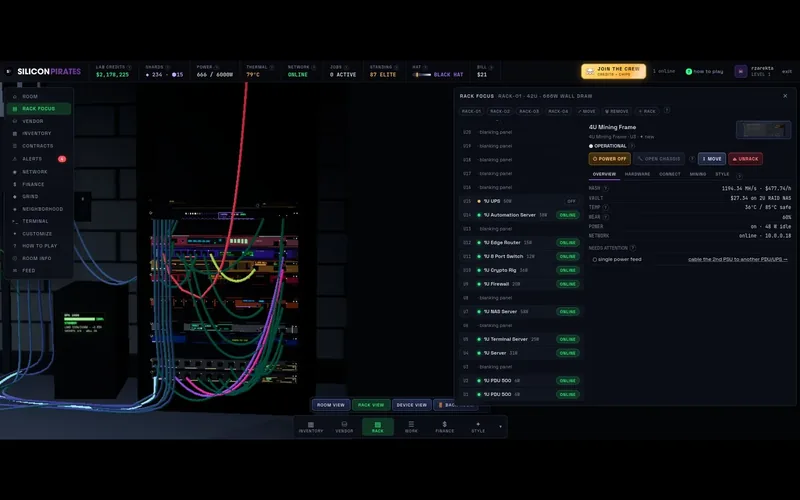Click the blue Move device button
Screen dimensions: 800x500
[712, 159]
